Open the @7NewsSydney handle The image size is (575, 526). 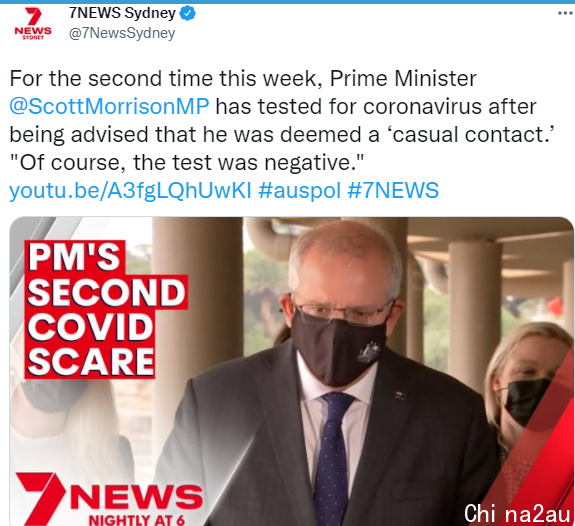click(122, 33)
